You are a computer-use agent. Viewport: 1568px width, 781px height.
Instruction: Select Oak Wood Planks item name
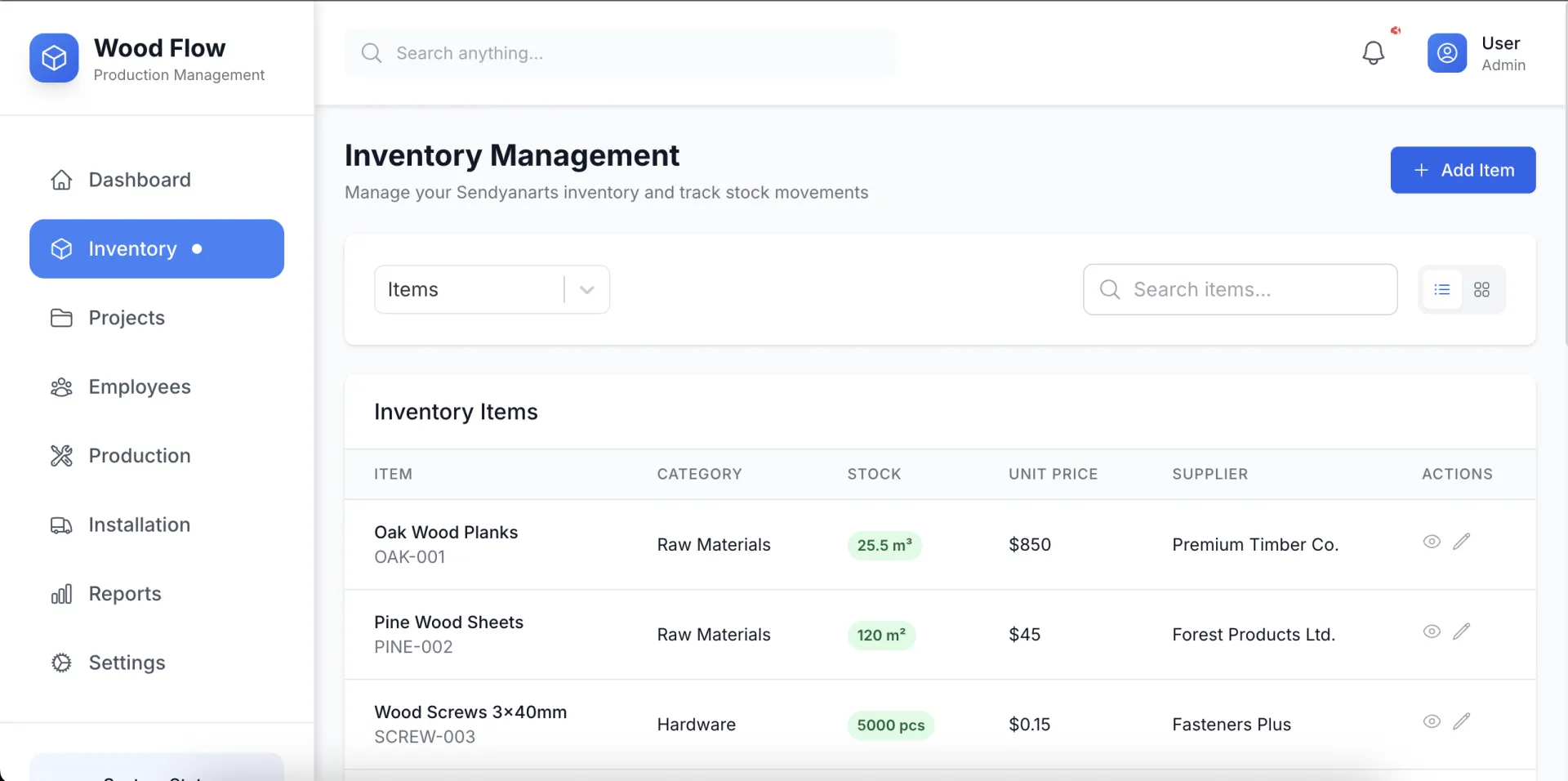point(446,532)
